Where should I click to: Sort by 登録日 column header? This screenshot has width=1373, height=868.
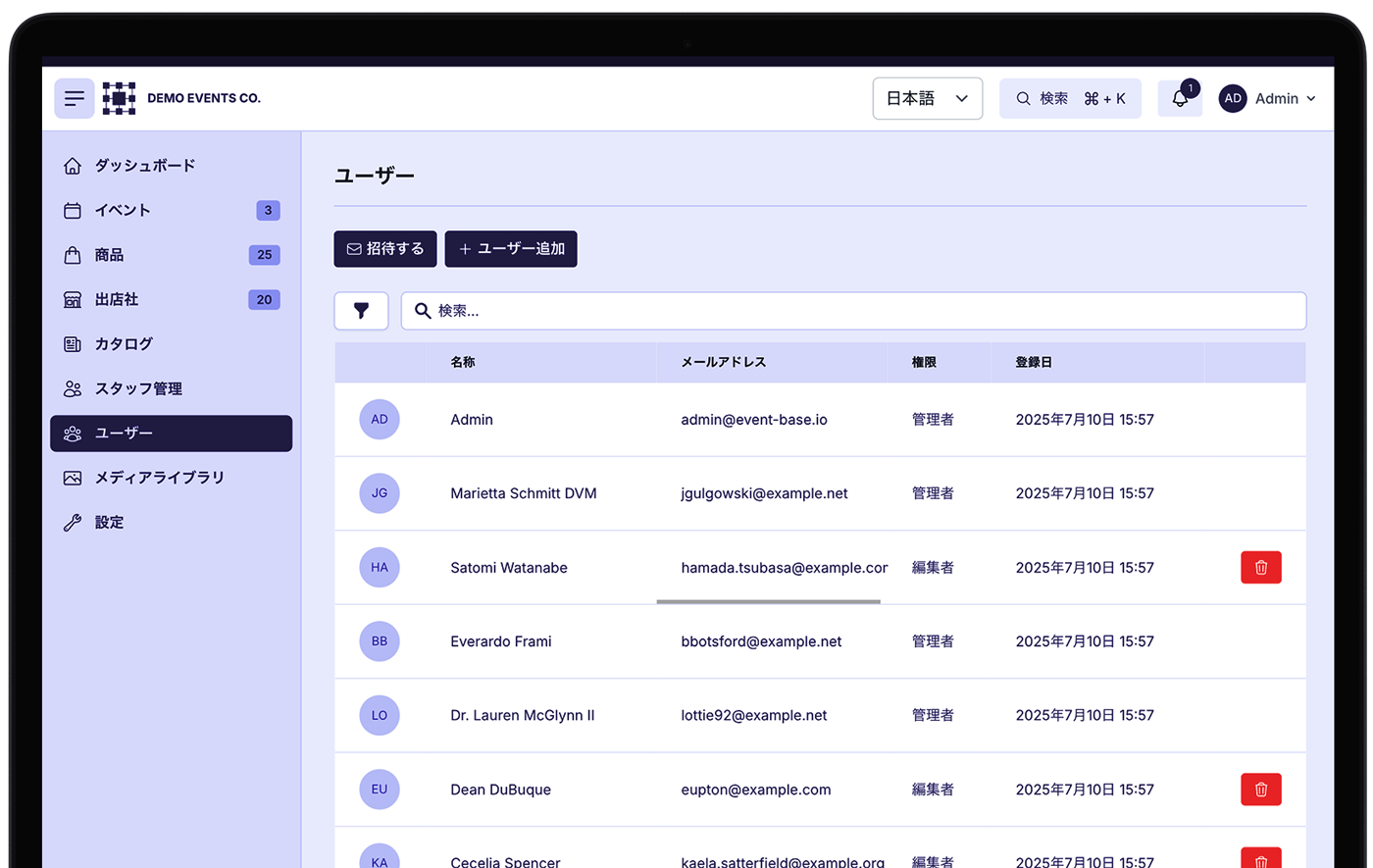pos(1034,362)
